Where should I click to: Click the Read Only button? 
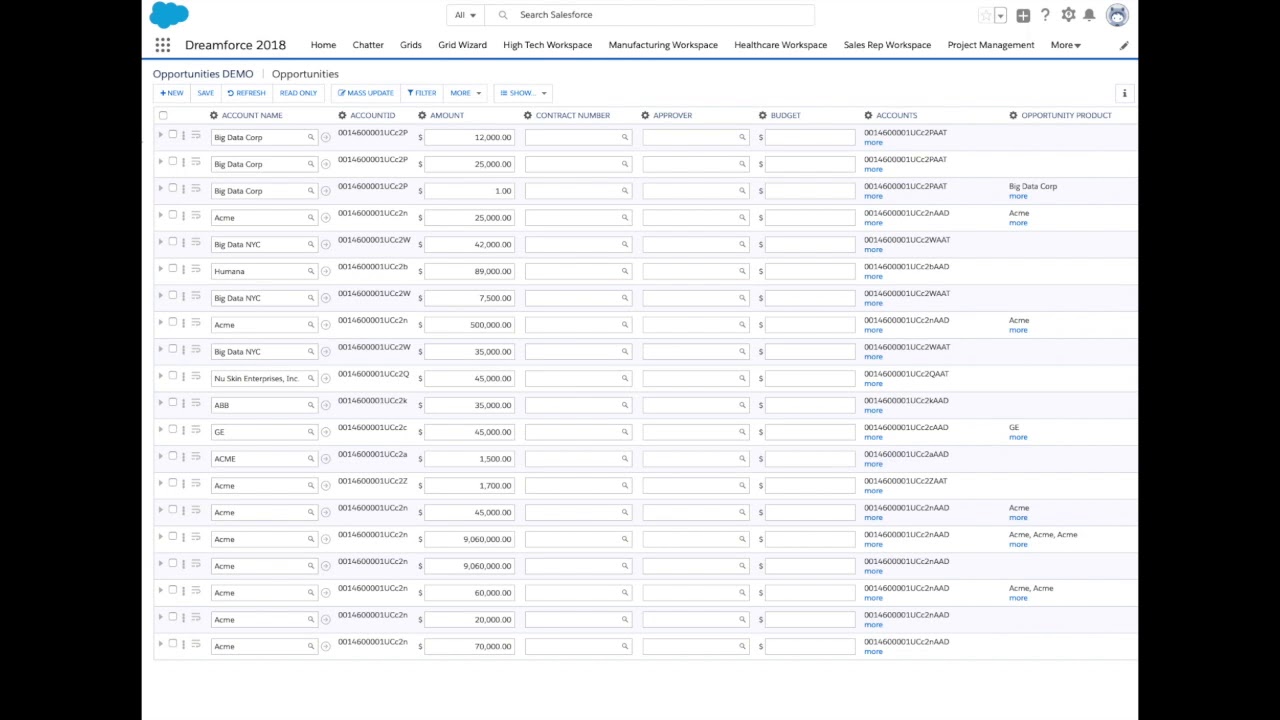(298, 93)
